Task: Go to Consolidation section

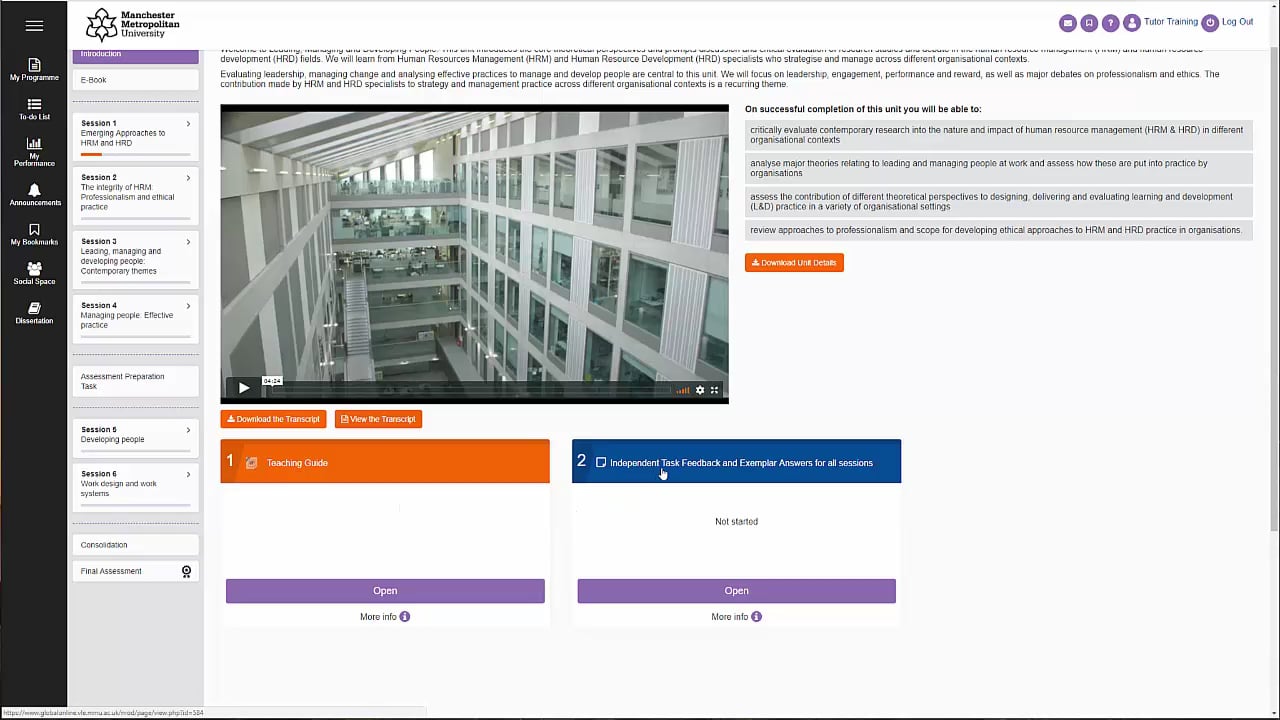Action: tap(135, 545)
